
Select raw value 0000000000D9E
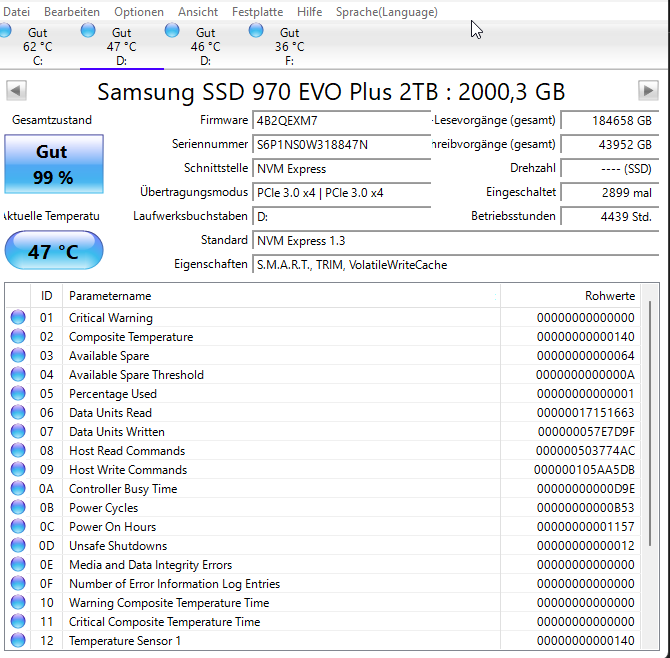[x=585, y=489]
